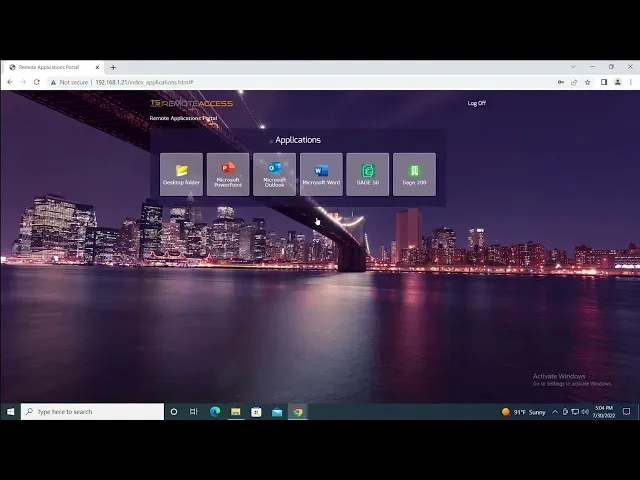The width and height of the screenshot is (640, 480).
Task: Launch Microsoft PowerPoint from the portal
Action: click(x=228, y=174)
